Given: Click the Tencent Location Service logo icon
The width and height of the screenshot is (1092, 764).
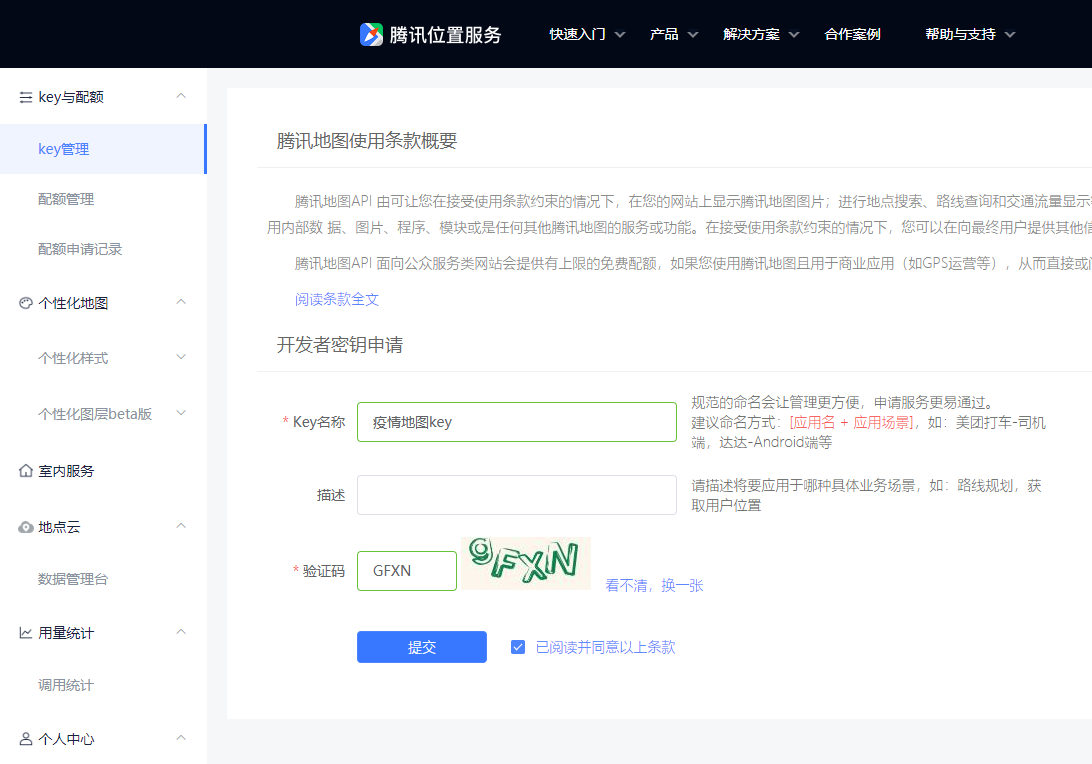Looking at the screenshot, I should [371, 34].
